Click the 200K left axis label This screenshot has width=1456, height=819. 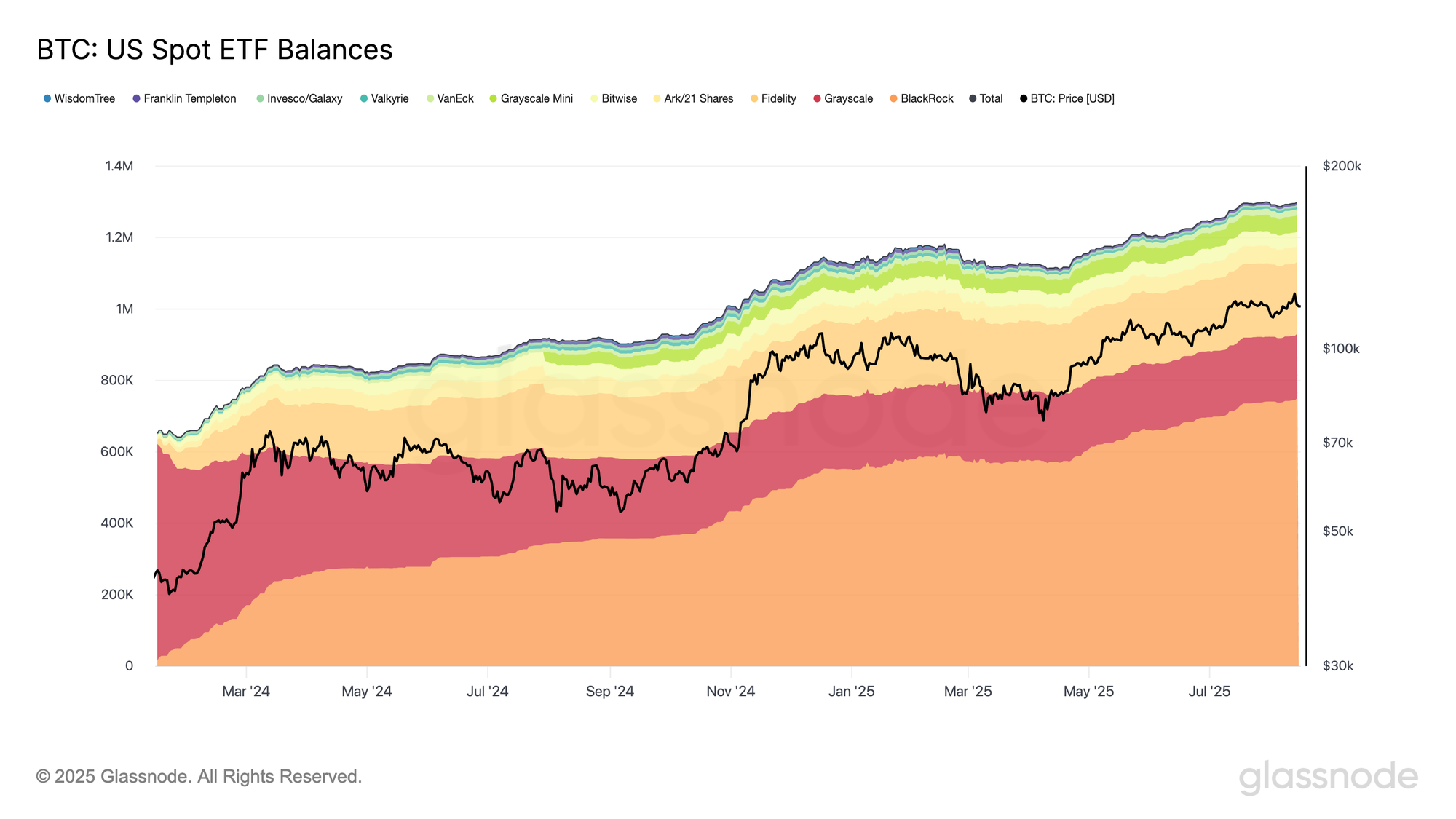(117, 594)
